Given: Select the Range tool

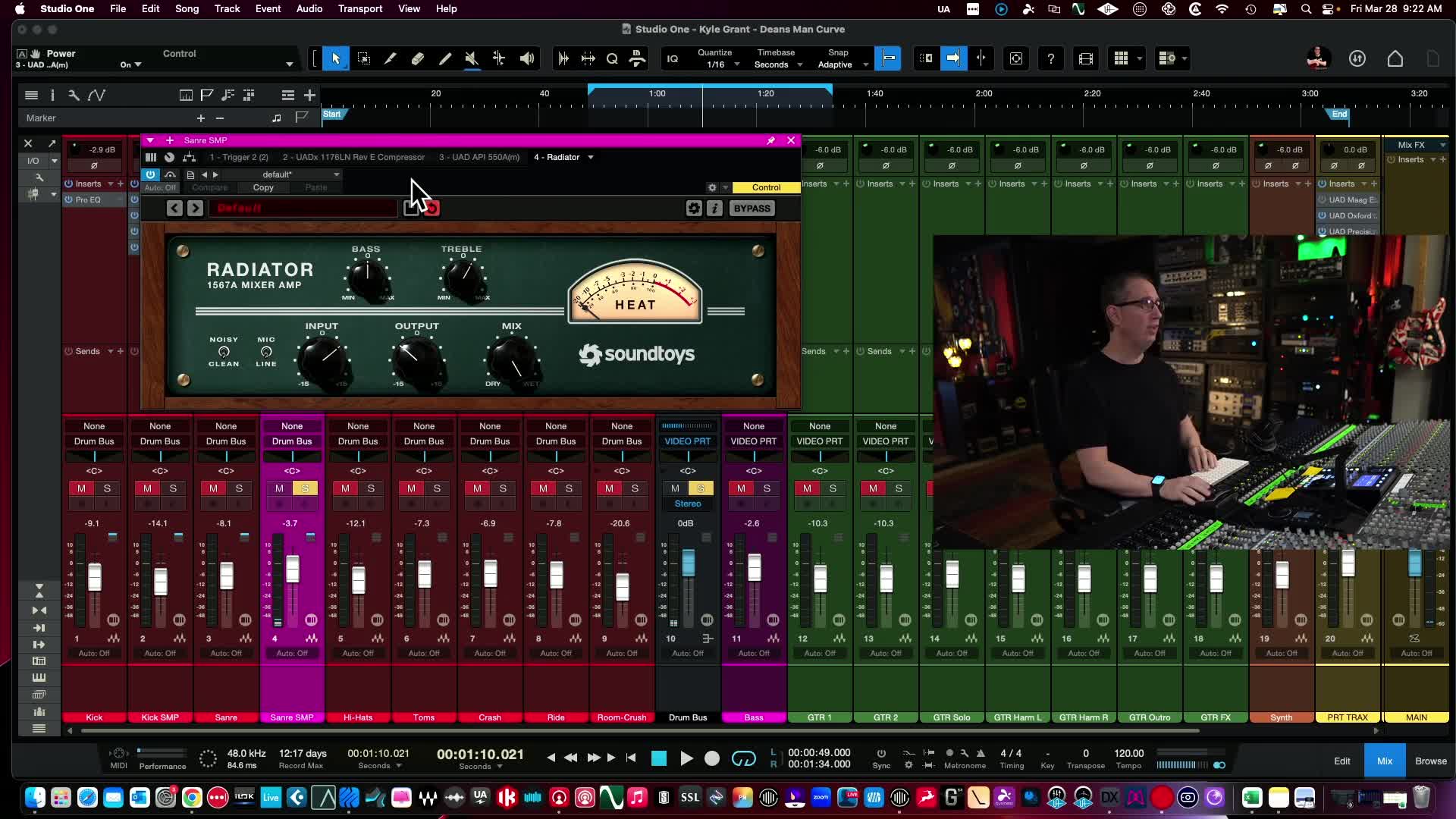Looking at the screenshot, I should pos(363,58).
